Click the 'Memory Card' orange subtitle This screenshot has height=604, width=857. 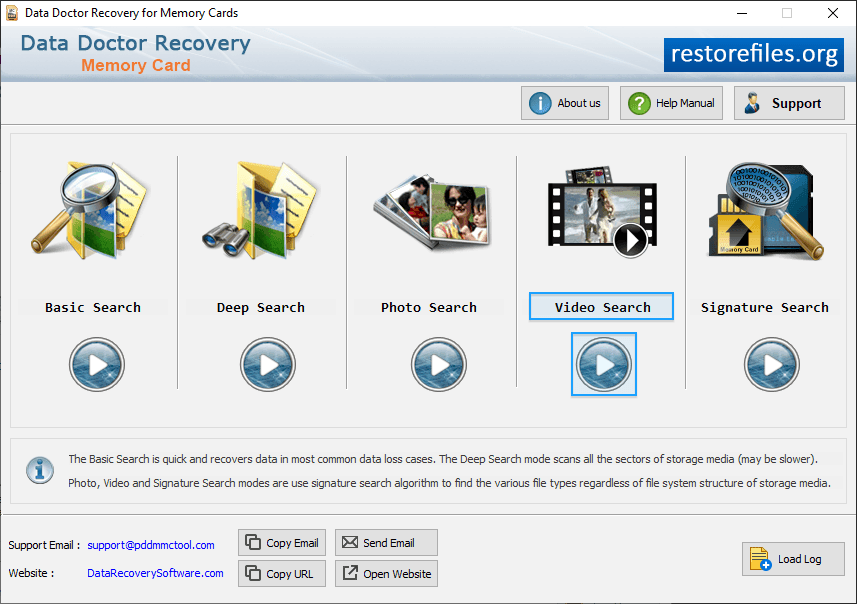(x=136, y=65)
